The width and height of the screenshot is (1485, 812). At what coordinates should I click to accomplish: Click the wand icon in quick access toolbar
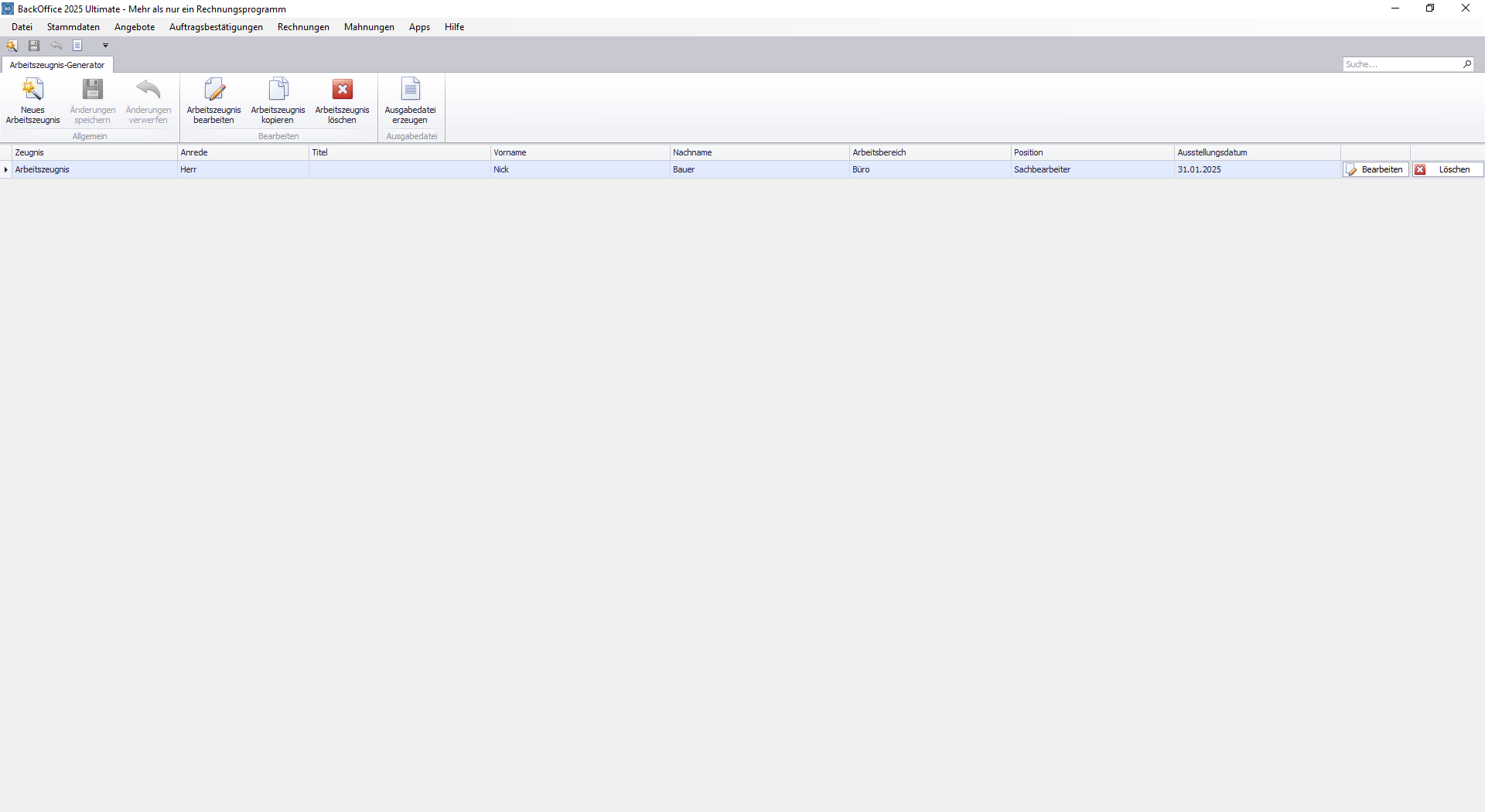pyautogui.click(x=12, y=46)
